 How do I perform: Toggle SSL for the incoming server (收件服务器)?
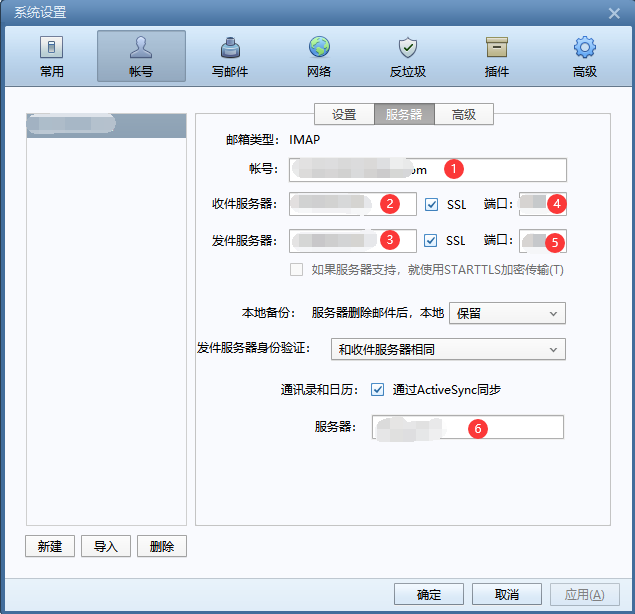point(432,204)
